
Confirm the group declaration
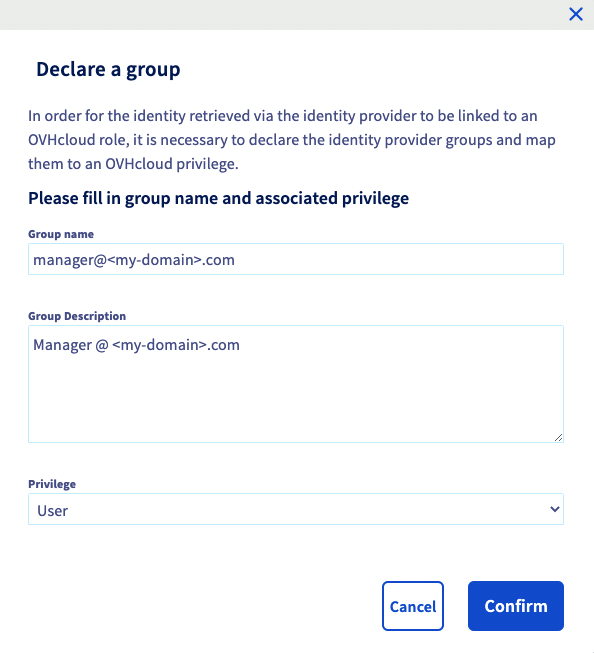pos(516,606)
